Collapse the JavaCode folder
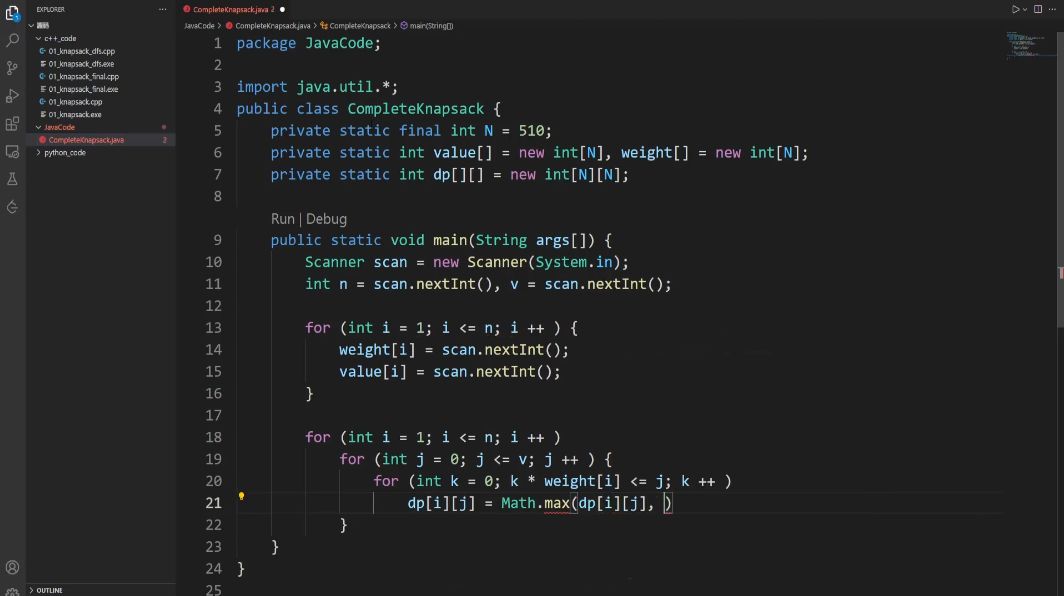The width and height of the screenshot is (1064, 596). coord(39,127)
